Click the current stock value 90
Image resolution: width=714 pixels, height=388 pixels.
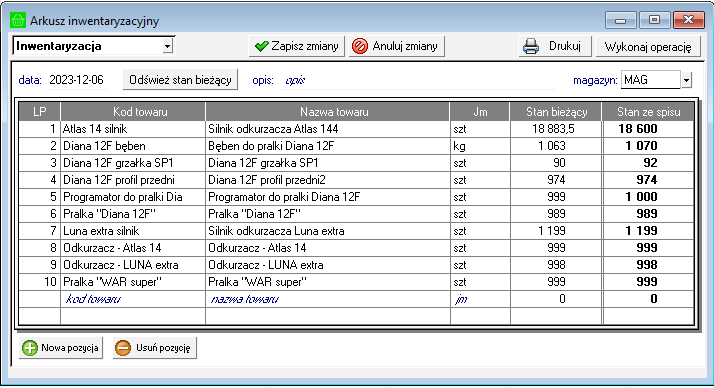tap(559, 163)
